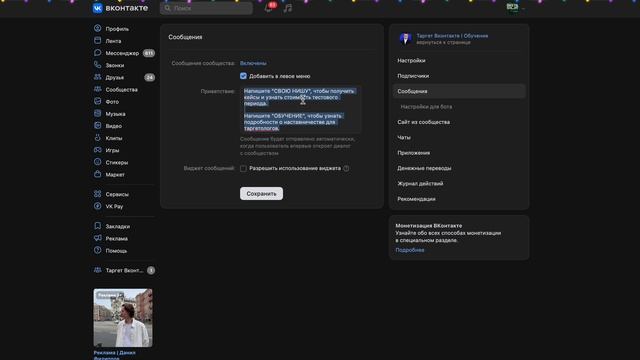This screenshot has height=360, width=640.
Task: Click 'Таргет Вконтакте | Обучение' community link
Action: (x=452, y=36)
